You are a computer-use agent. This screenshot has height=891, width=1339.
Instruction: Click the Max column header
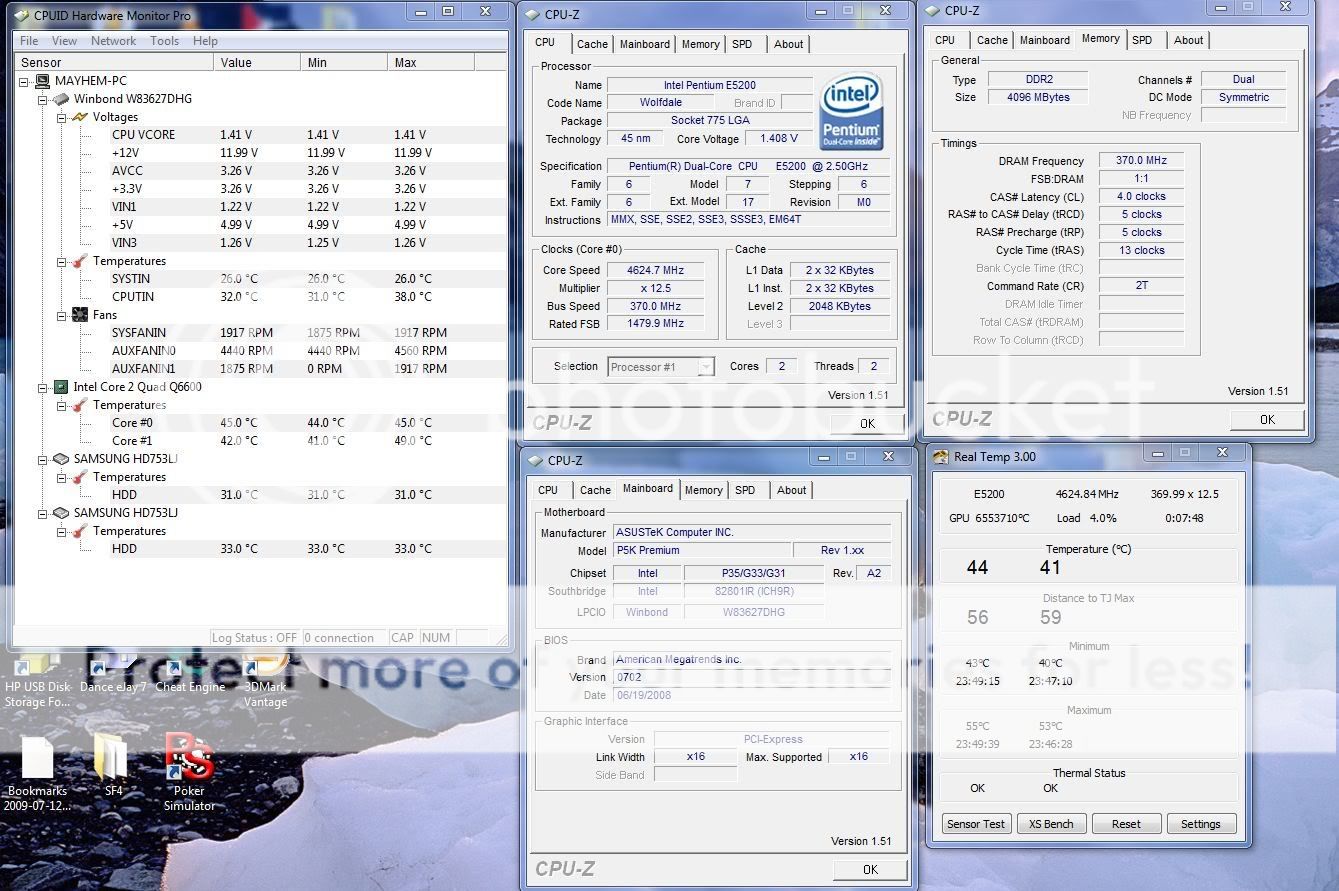(x=431, y=62)
